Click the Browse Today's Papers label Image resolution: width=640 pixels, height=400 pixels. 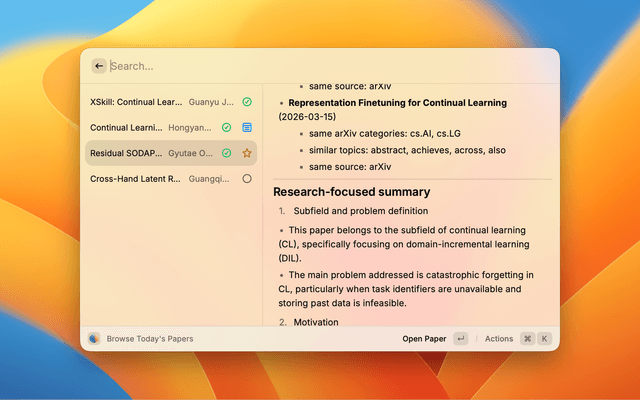[150, 339]
